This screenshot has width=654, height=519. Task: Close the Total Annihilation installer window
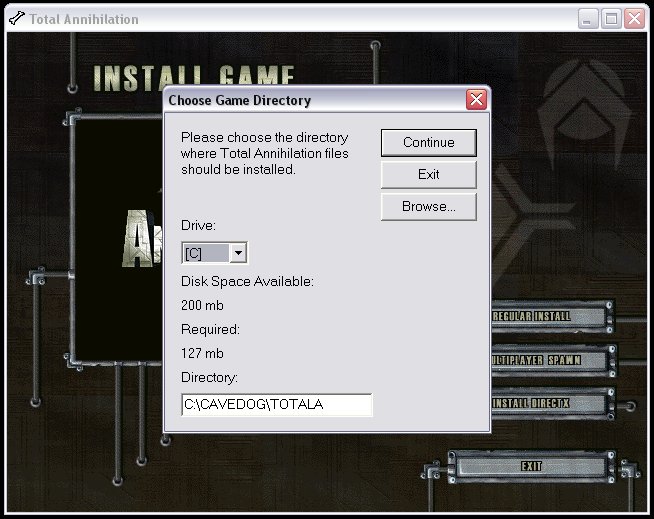635,18
